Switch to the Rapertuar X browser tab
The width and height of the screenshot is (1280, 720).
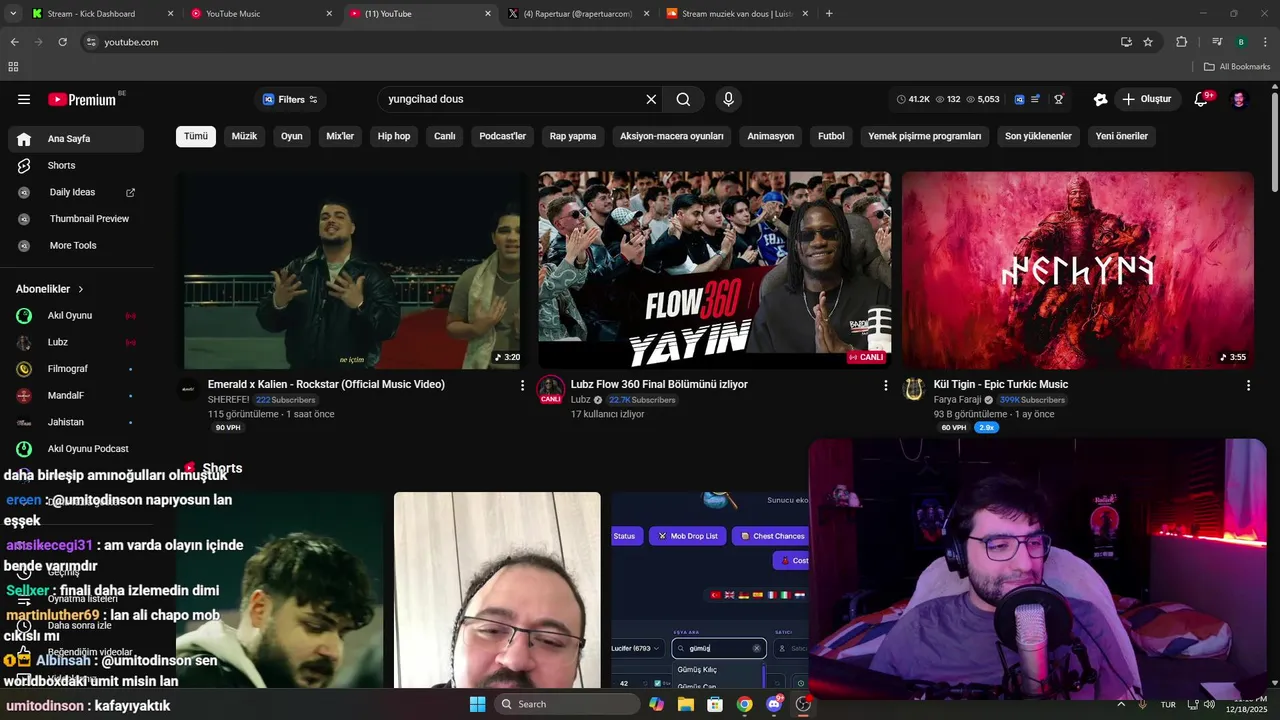point(578,14)
